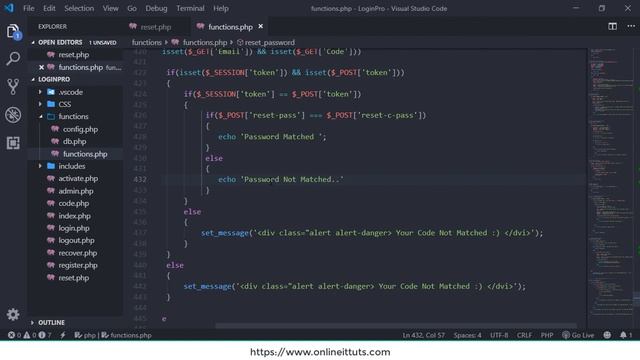Change CRLF end of line sequence
Image resolution: width=640 pixels, height=360 pixels.
[524, 335]
